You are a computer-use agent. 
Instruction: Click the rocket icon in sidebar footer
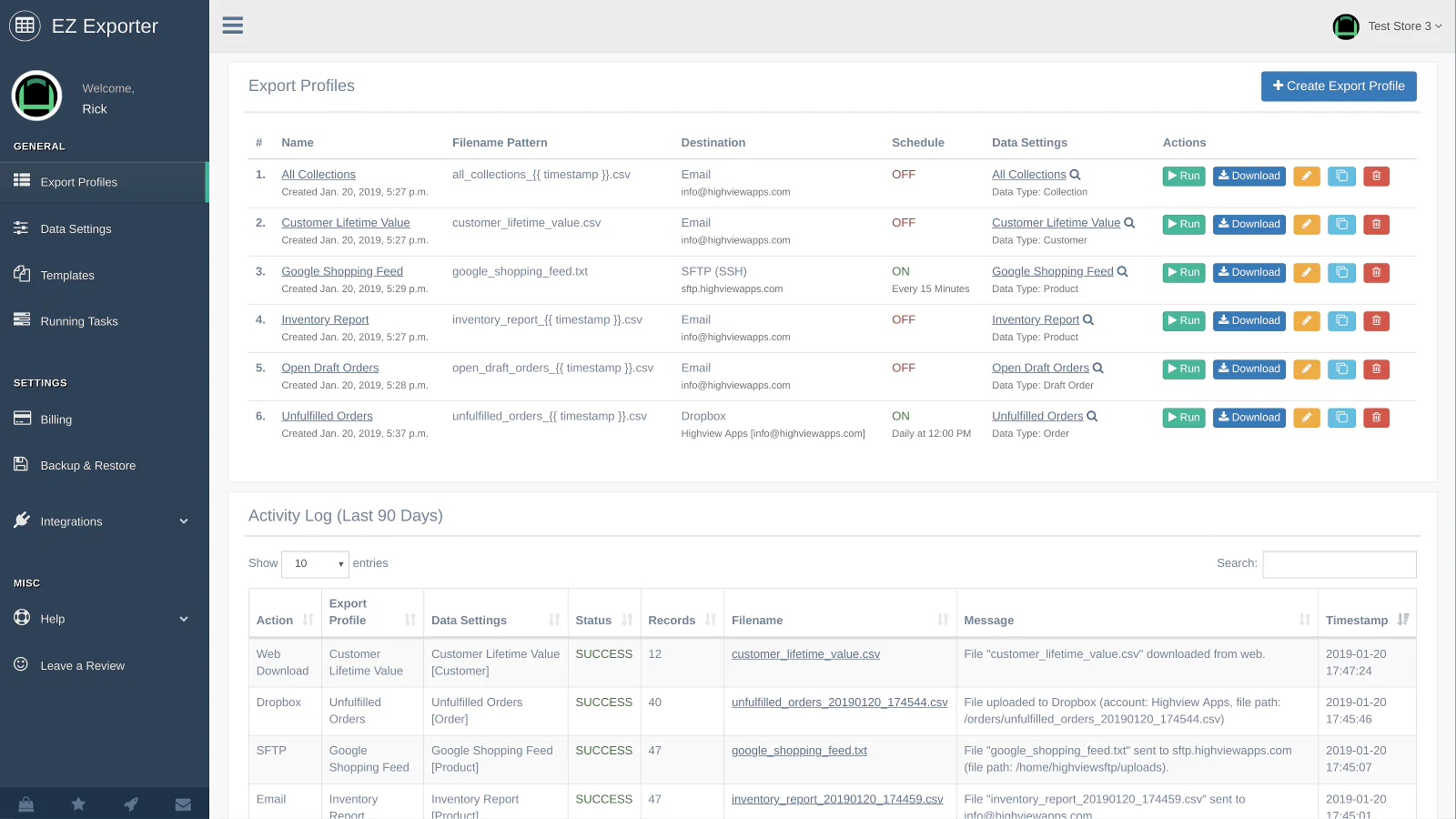coord(131,804)
